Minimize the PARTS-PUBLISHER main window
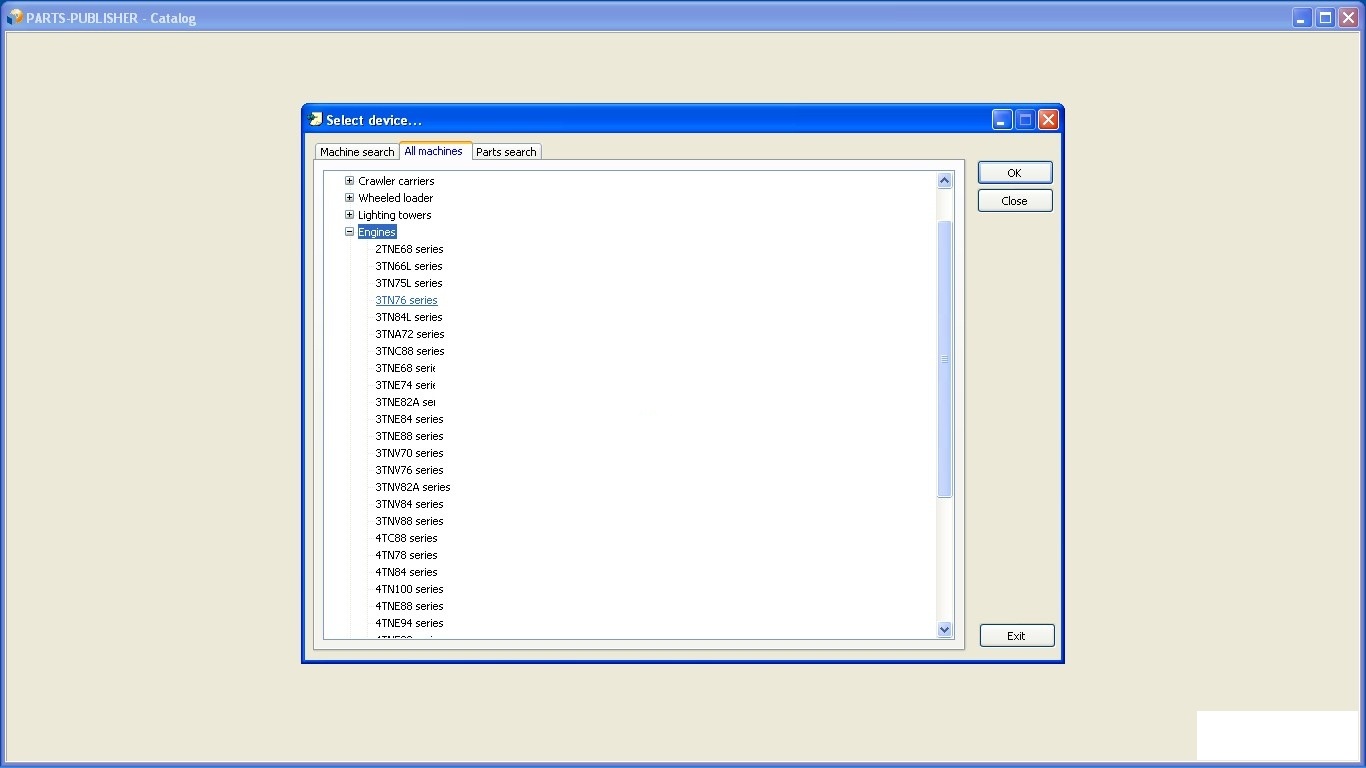This screenshot has width=1366, height=768. point(1302,17)
